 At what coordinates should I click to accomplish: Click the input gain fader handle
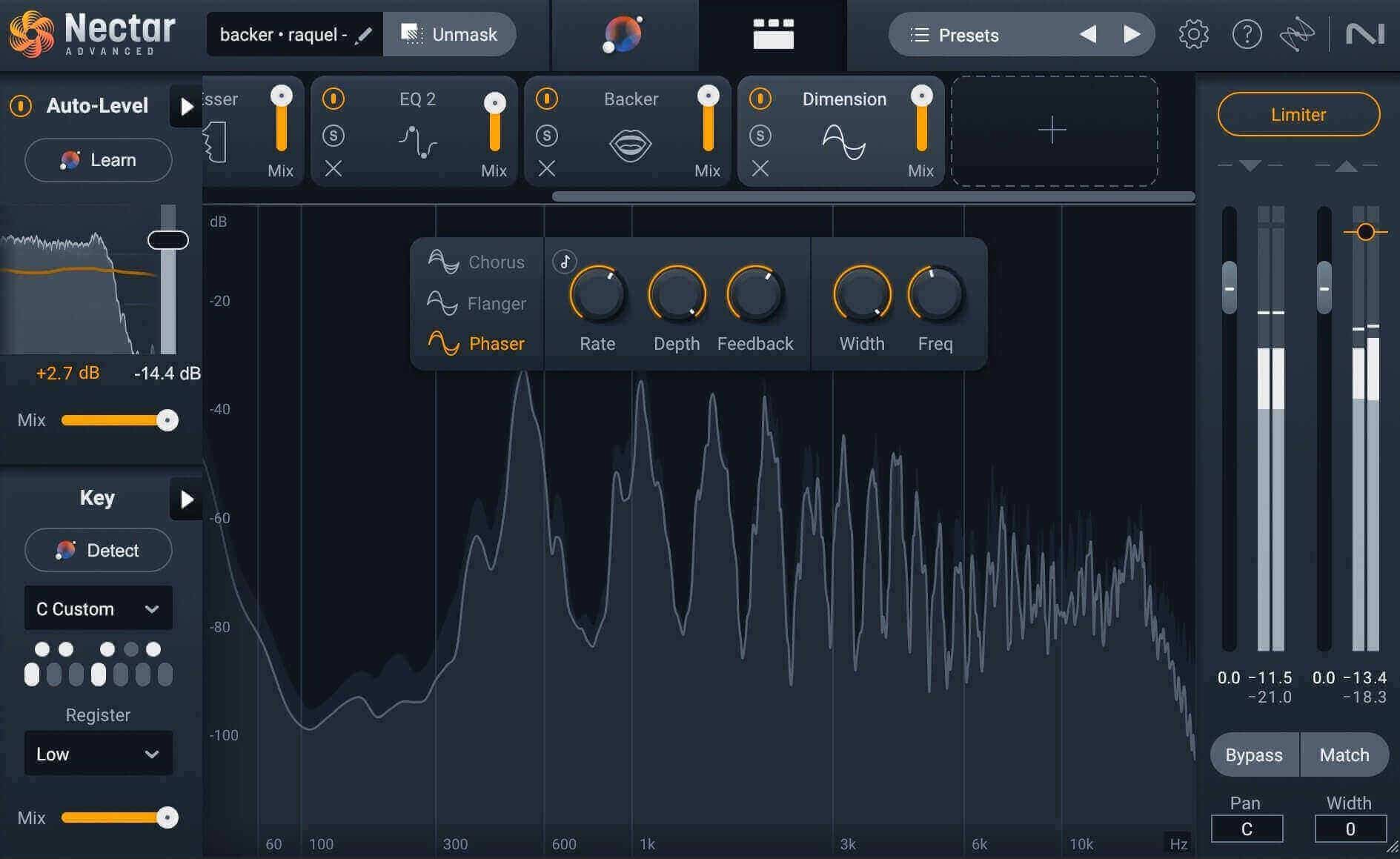click(x=1230, y=288)
